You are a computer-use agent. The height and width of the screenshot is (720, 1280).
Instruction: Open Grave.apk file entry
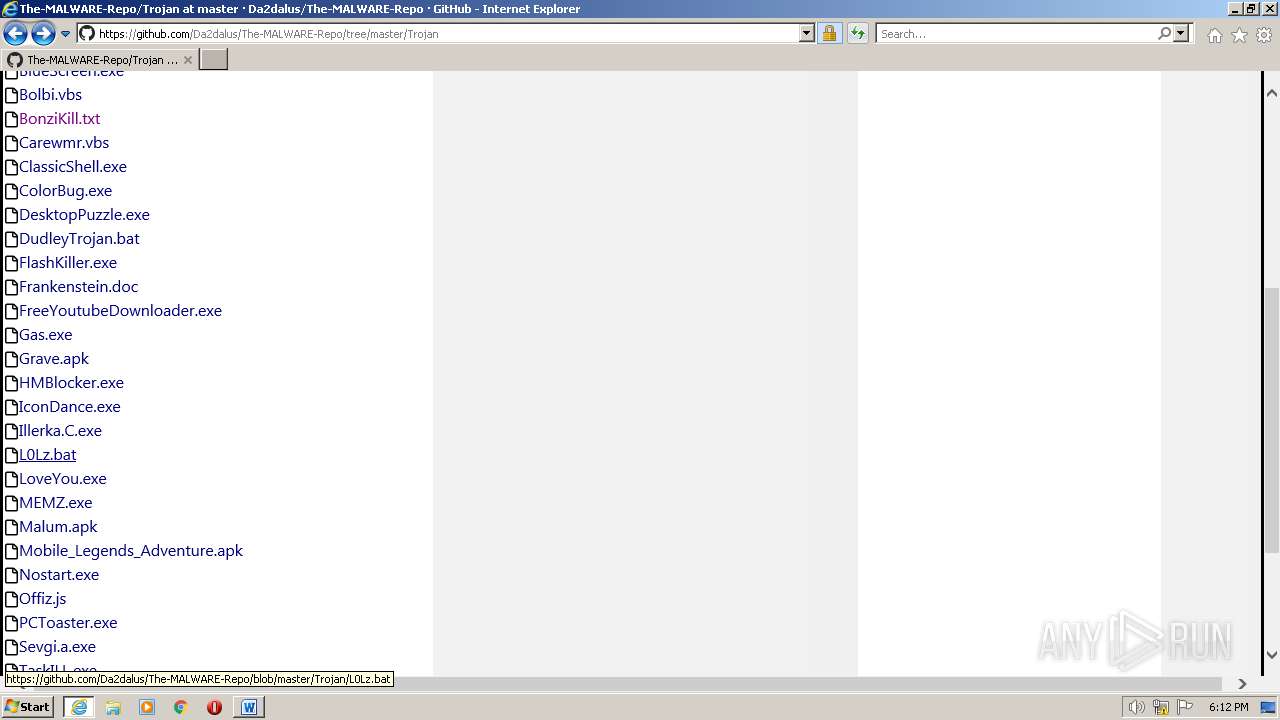pyautogui.click(x=54, y=358)
